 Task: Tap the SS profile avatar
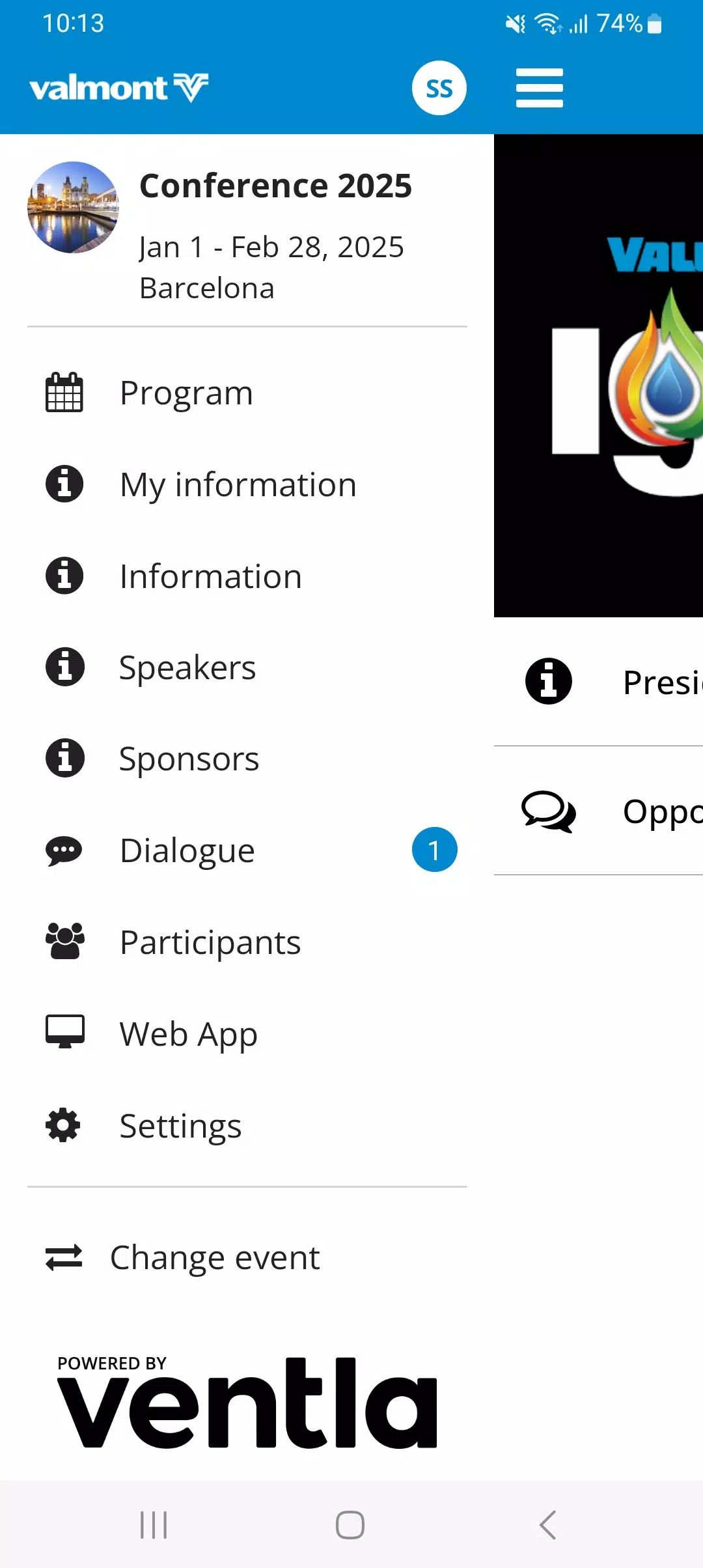439,88
